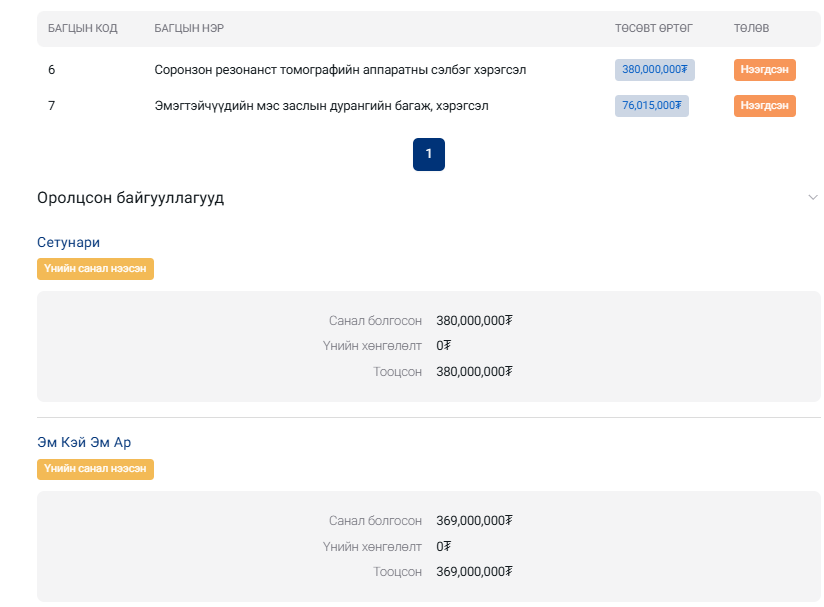
Task: Click the Нээгдсэн status badge for package 6
Action: click(764, 70)
